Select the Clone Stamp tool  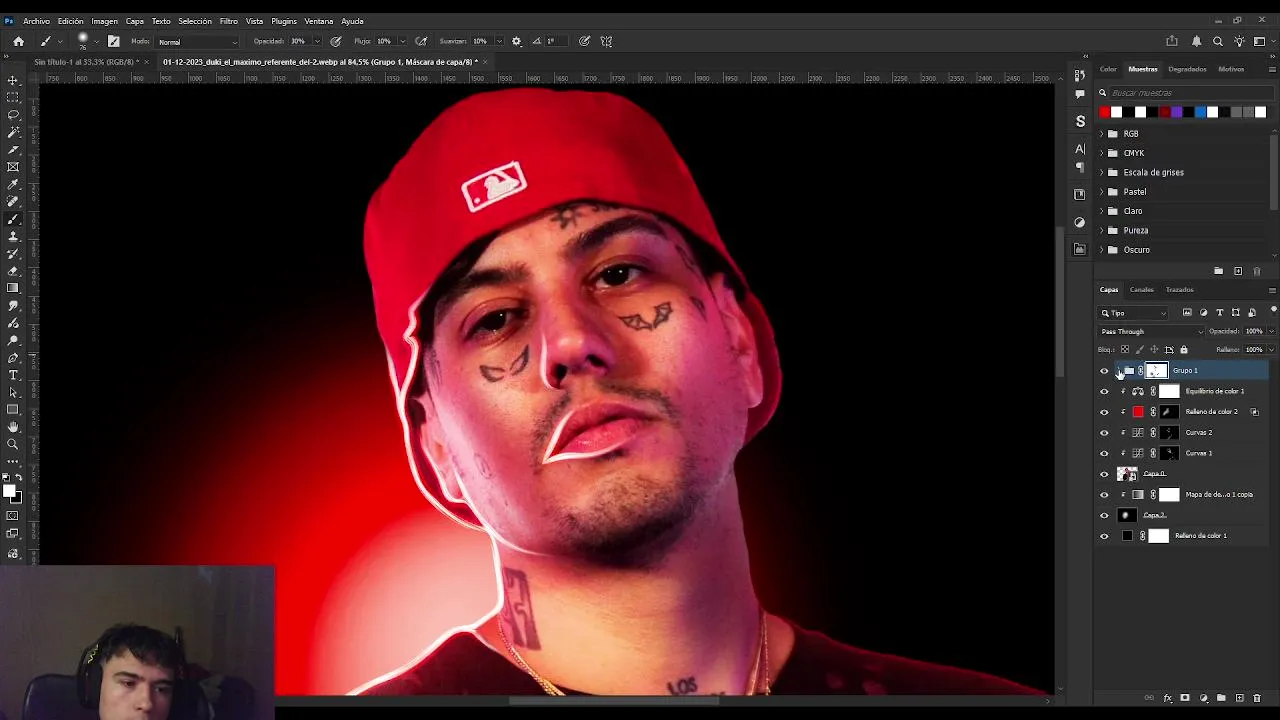pyautogui.click(x=13, y=236)
